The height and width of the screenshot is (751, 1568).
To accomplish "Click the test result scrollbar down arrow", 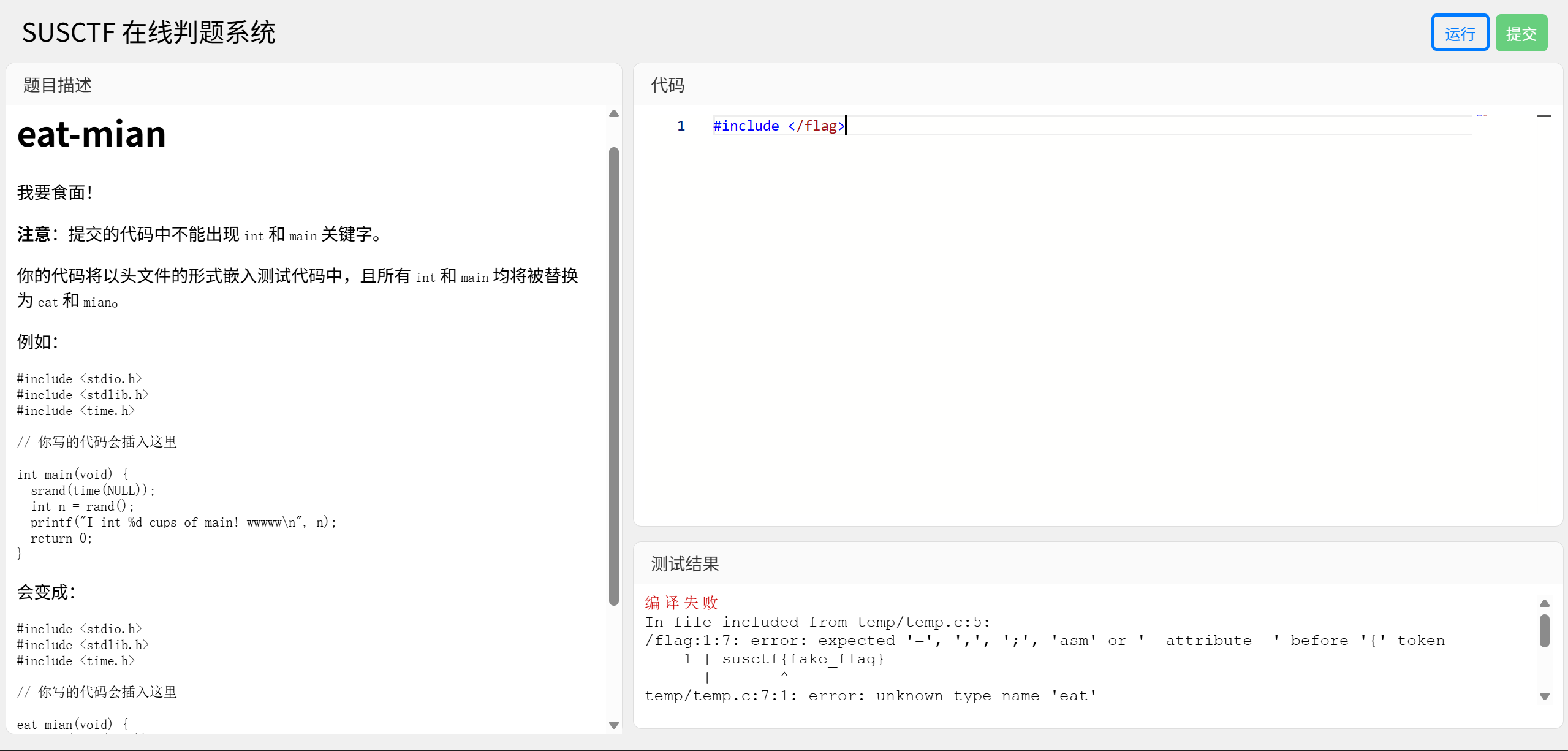I will point(1545,696).
